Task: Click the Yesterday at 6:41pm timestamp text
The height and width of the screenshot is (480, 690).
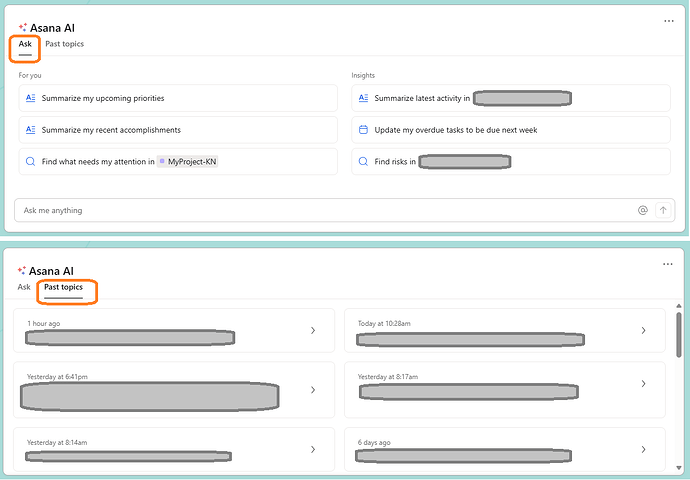Action: [x=57, y=377]
